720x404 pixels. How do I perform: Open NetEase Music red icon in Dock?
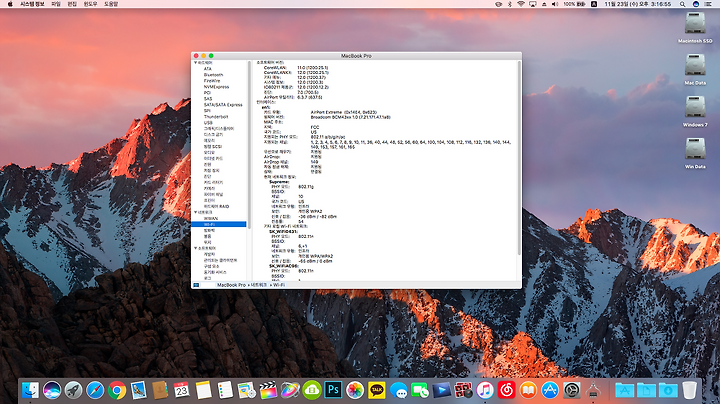[506, 390]
